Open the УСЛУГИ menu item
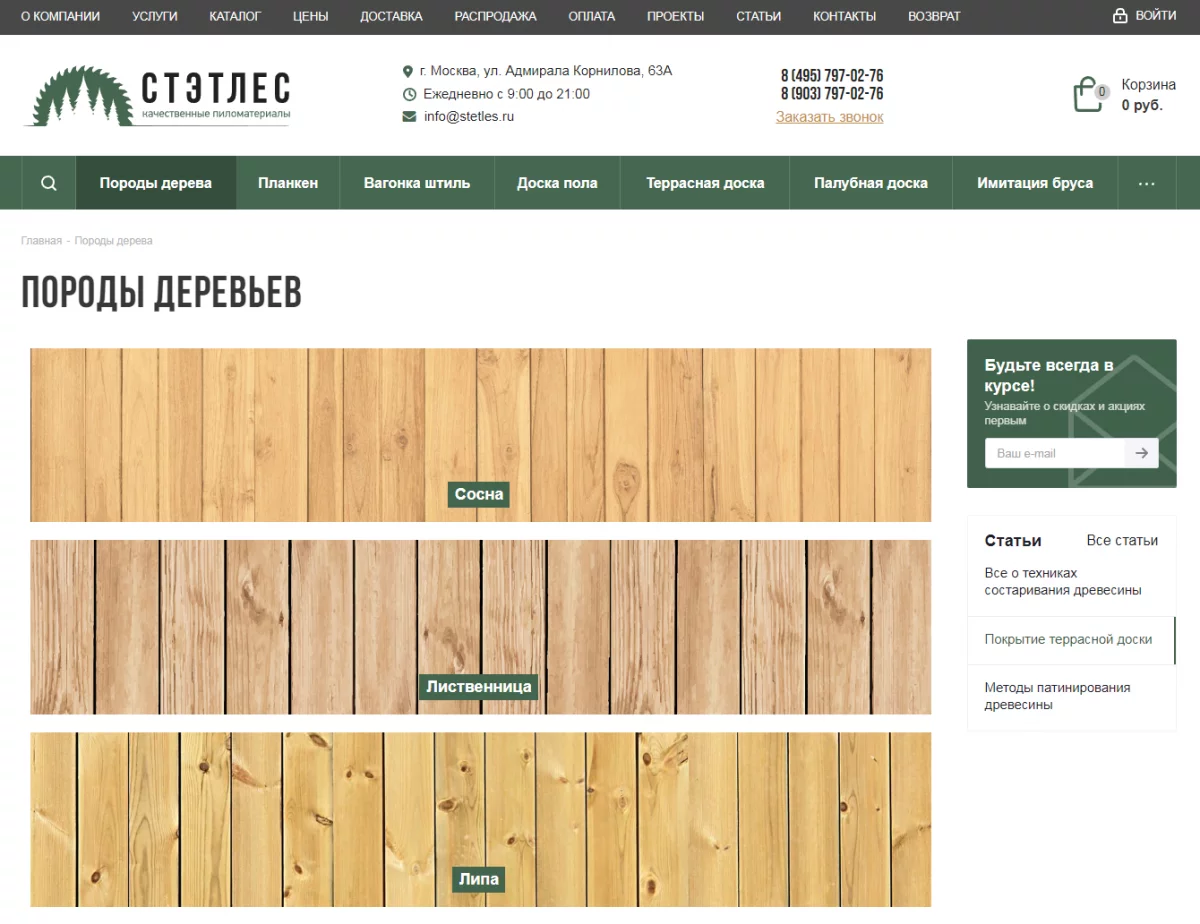The image size is (1200, 924). pyautogui.click(x=154, y=16)
